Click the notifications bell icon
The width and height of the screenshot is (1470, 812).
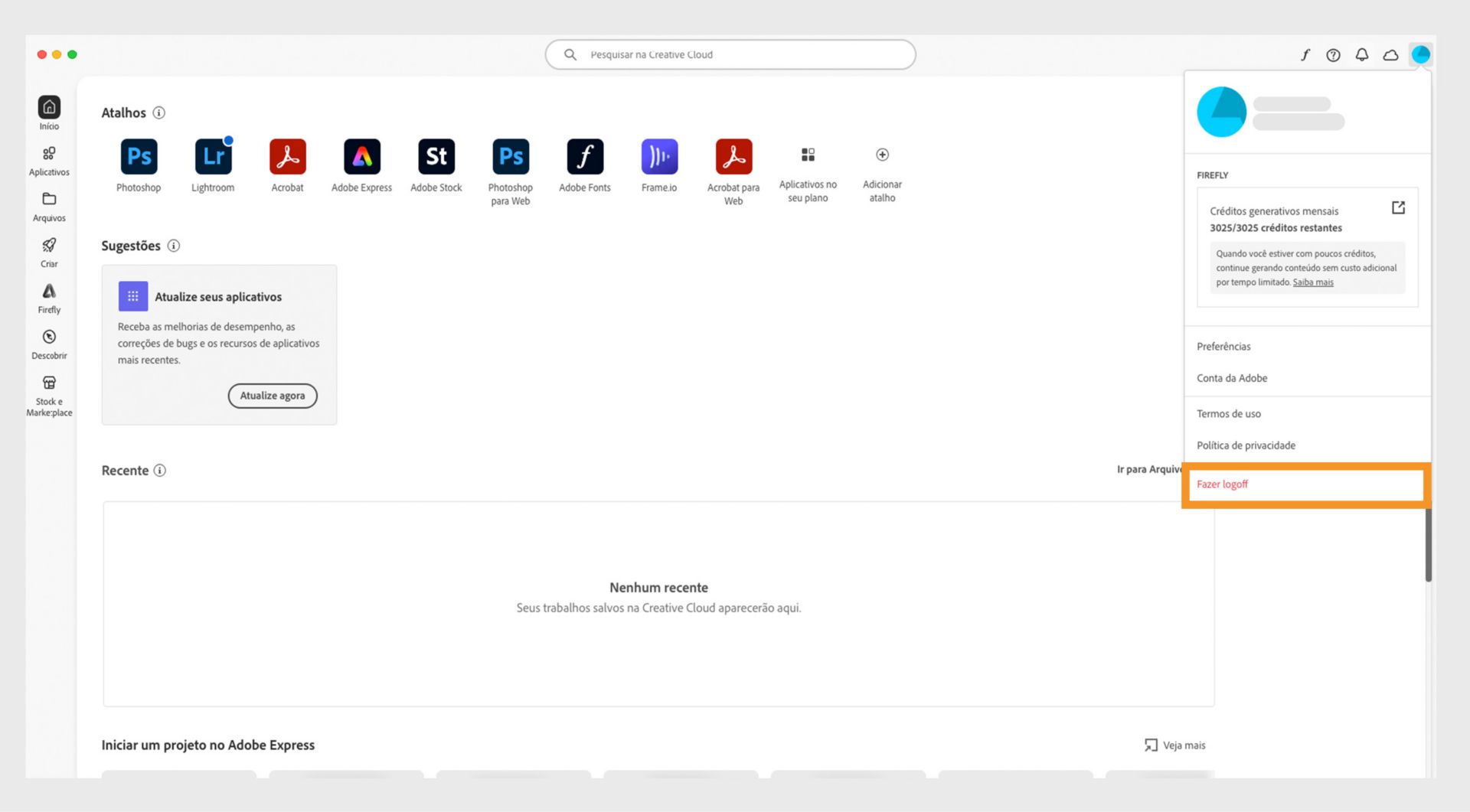tap(1362, 54)
